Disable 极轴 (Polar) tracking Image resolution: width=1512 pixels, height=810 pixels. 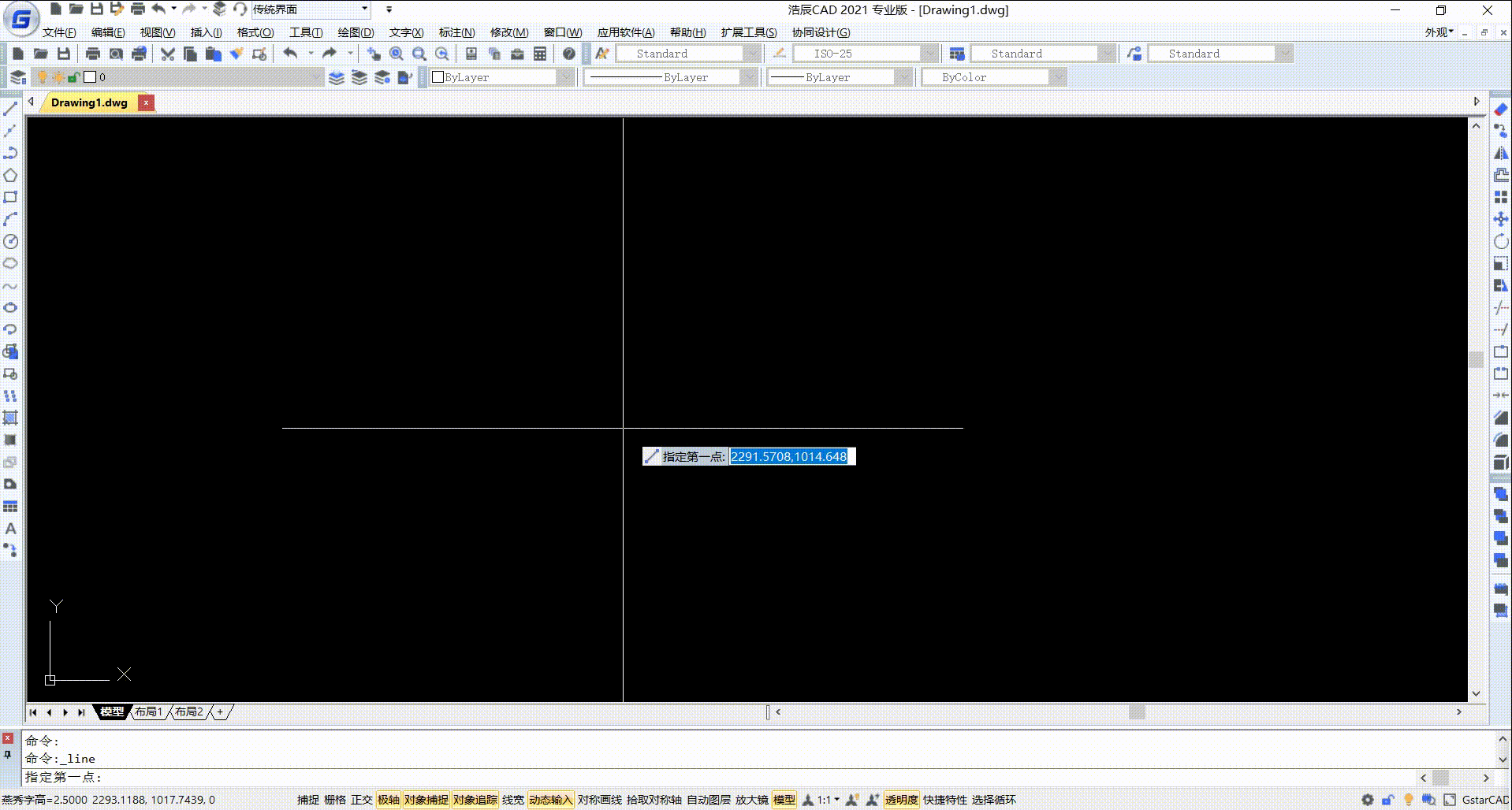tap(389, 800)
